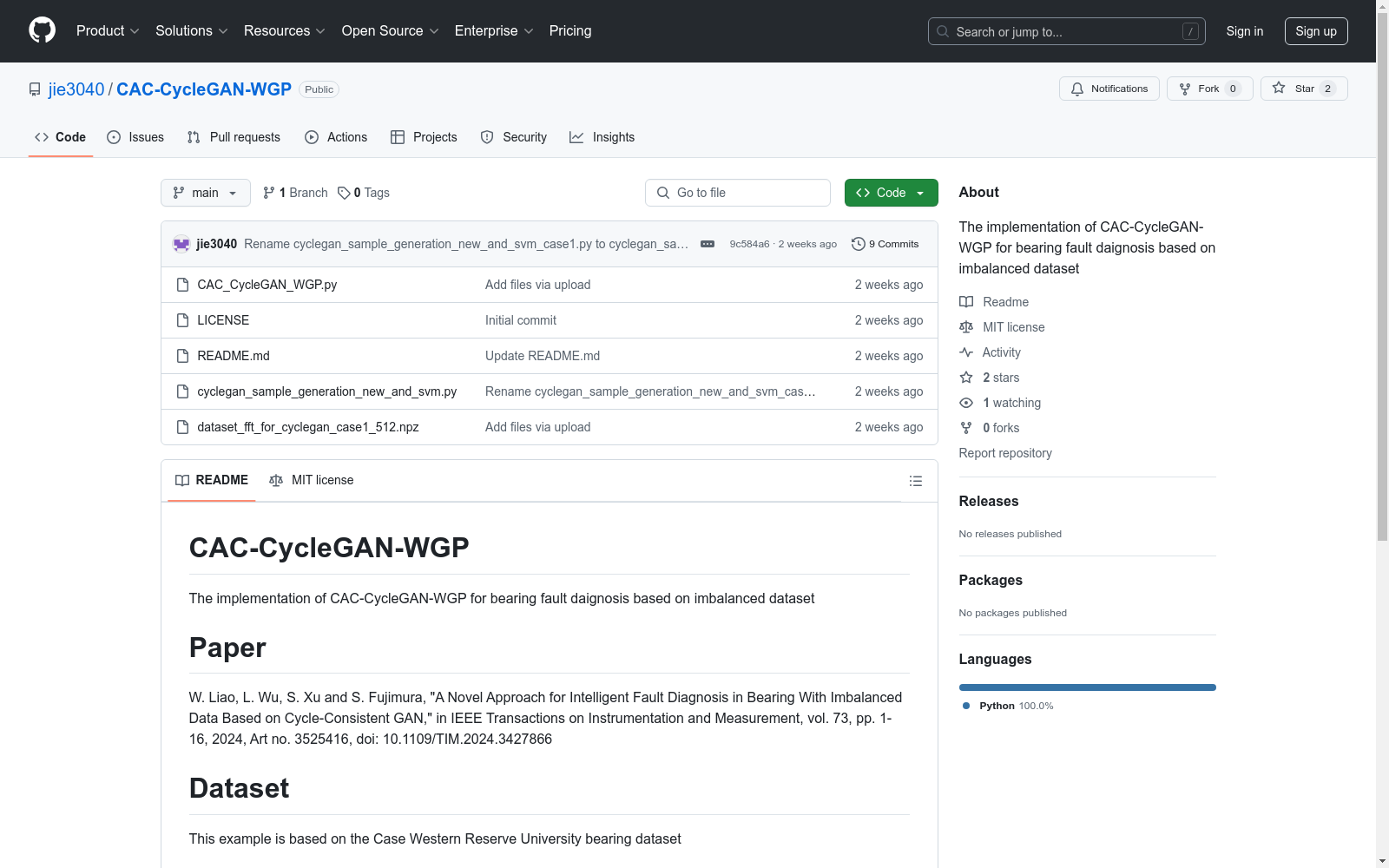
Task: Click the Notifications bell icon
Action: 1077,89
